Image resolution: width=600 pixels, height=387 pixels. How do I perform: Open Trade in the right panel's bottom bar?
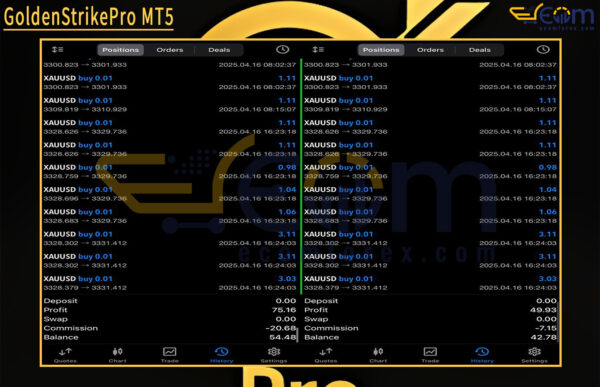click(x=430, y=355)
